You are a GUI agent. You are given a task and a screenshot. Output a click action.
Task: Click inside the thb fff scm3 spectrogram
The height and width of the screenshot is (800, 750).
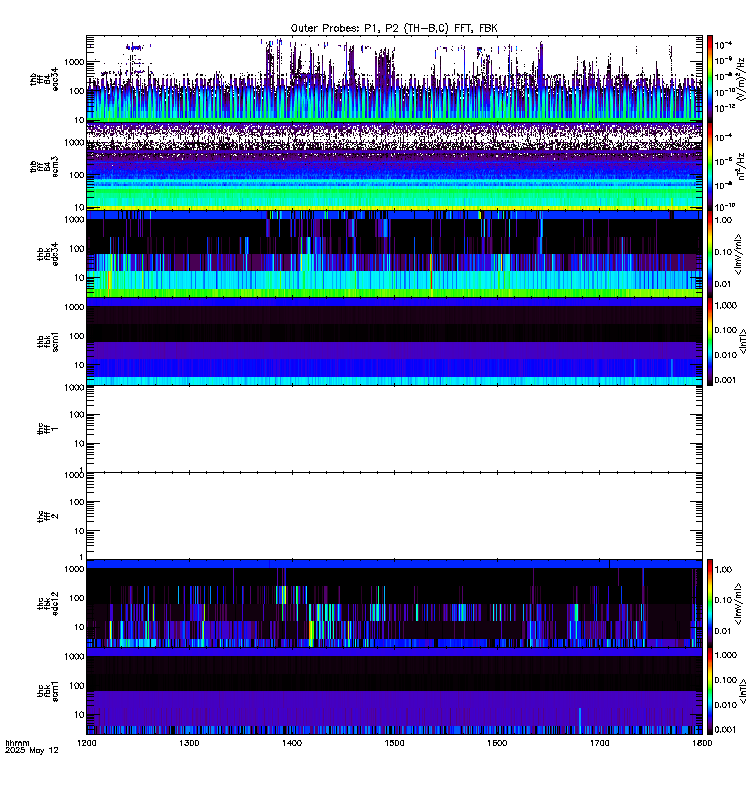394,166
